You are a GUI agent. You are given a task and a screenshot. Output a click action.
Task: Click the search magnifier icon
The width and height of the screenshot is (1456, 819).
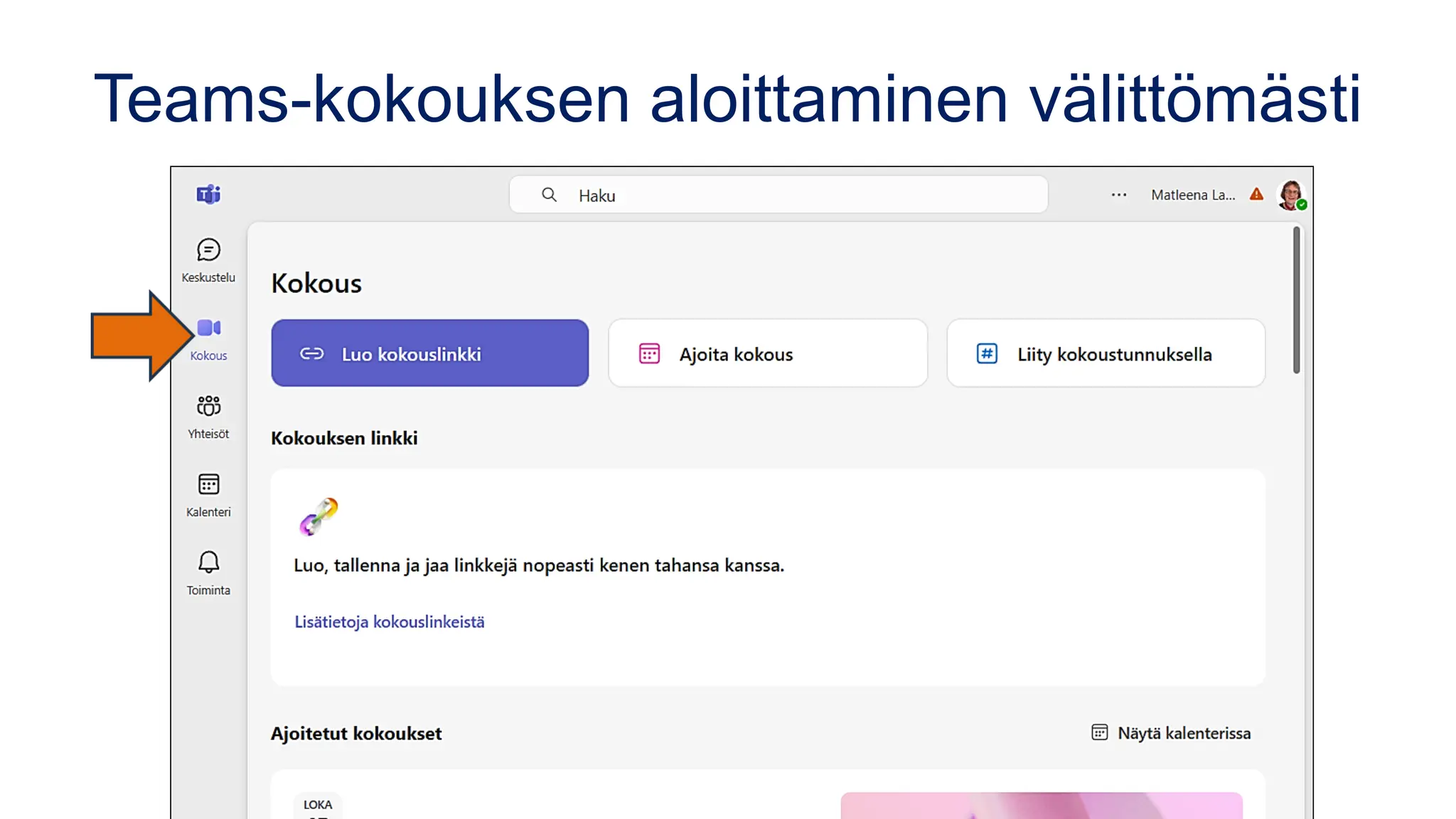549,195
